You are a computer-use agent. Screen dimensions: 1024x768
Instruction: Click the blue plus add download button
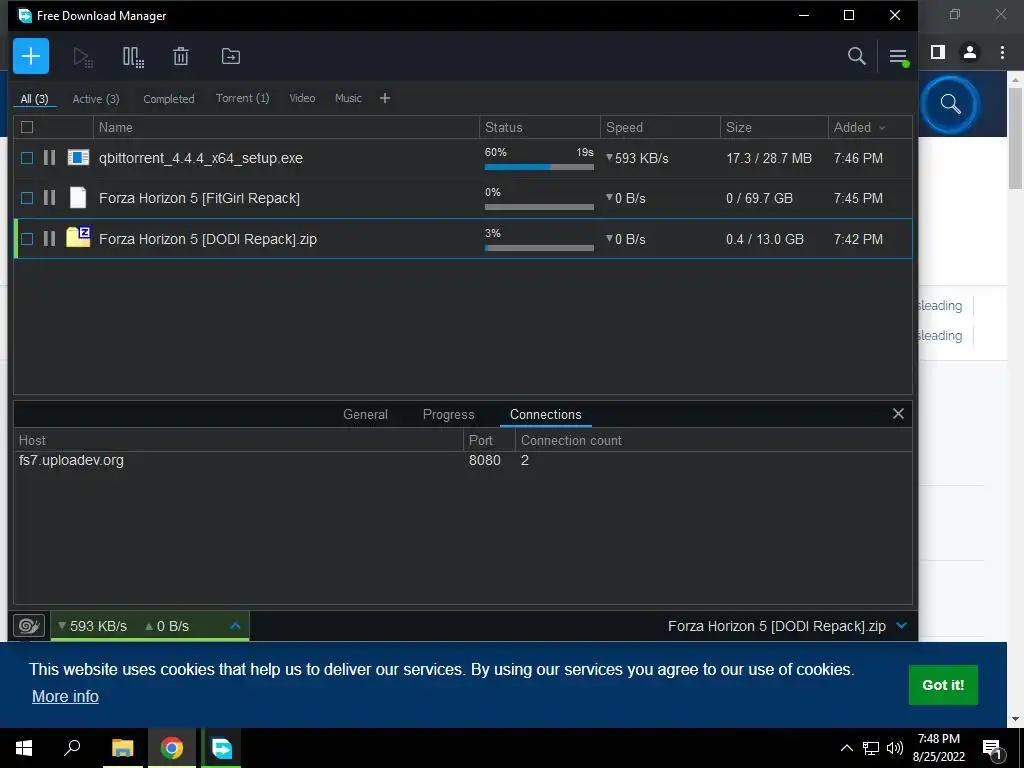pos(31,56)
